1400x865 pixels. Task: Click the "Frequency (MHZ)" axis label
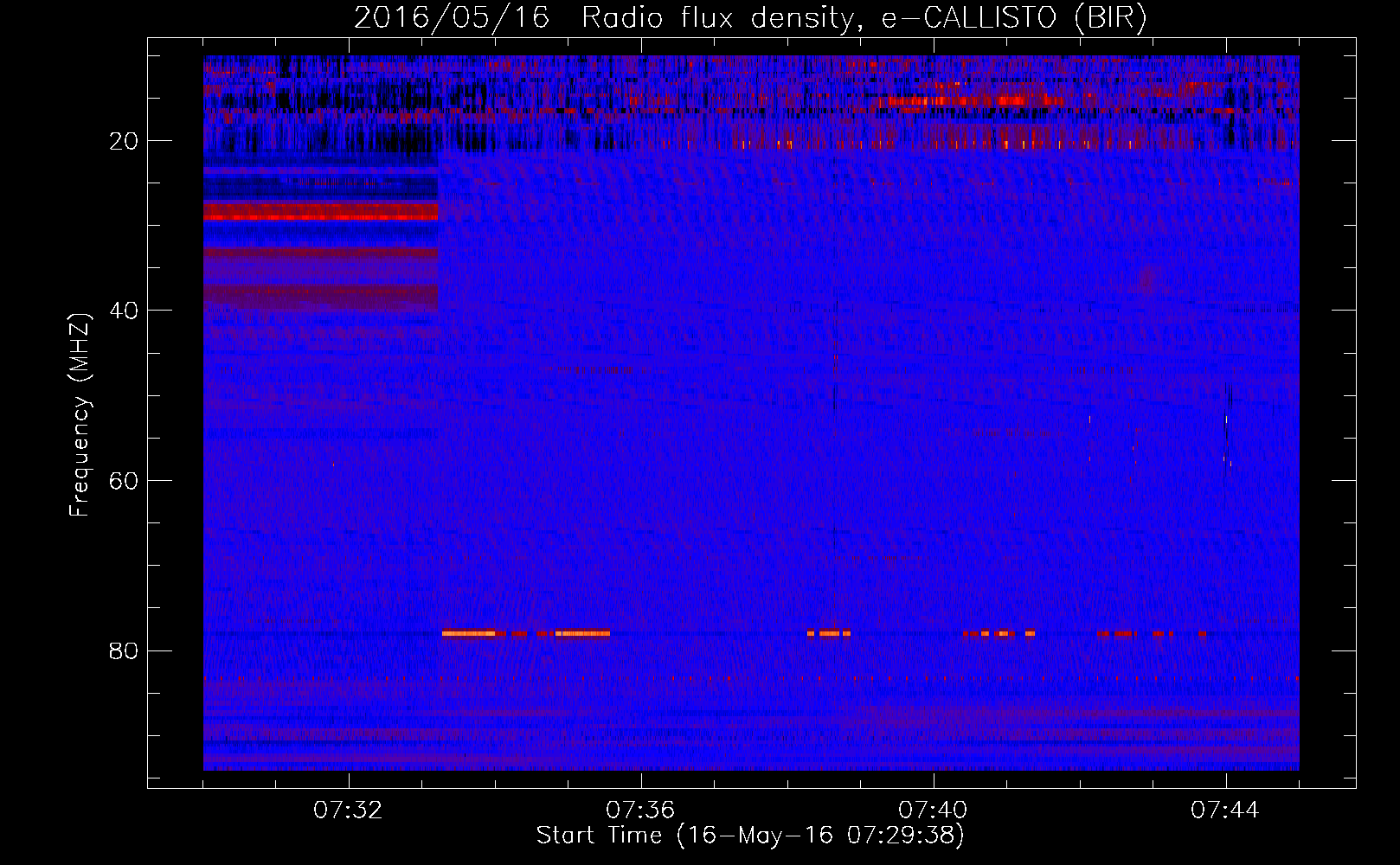80,415
